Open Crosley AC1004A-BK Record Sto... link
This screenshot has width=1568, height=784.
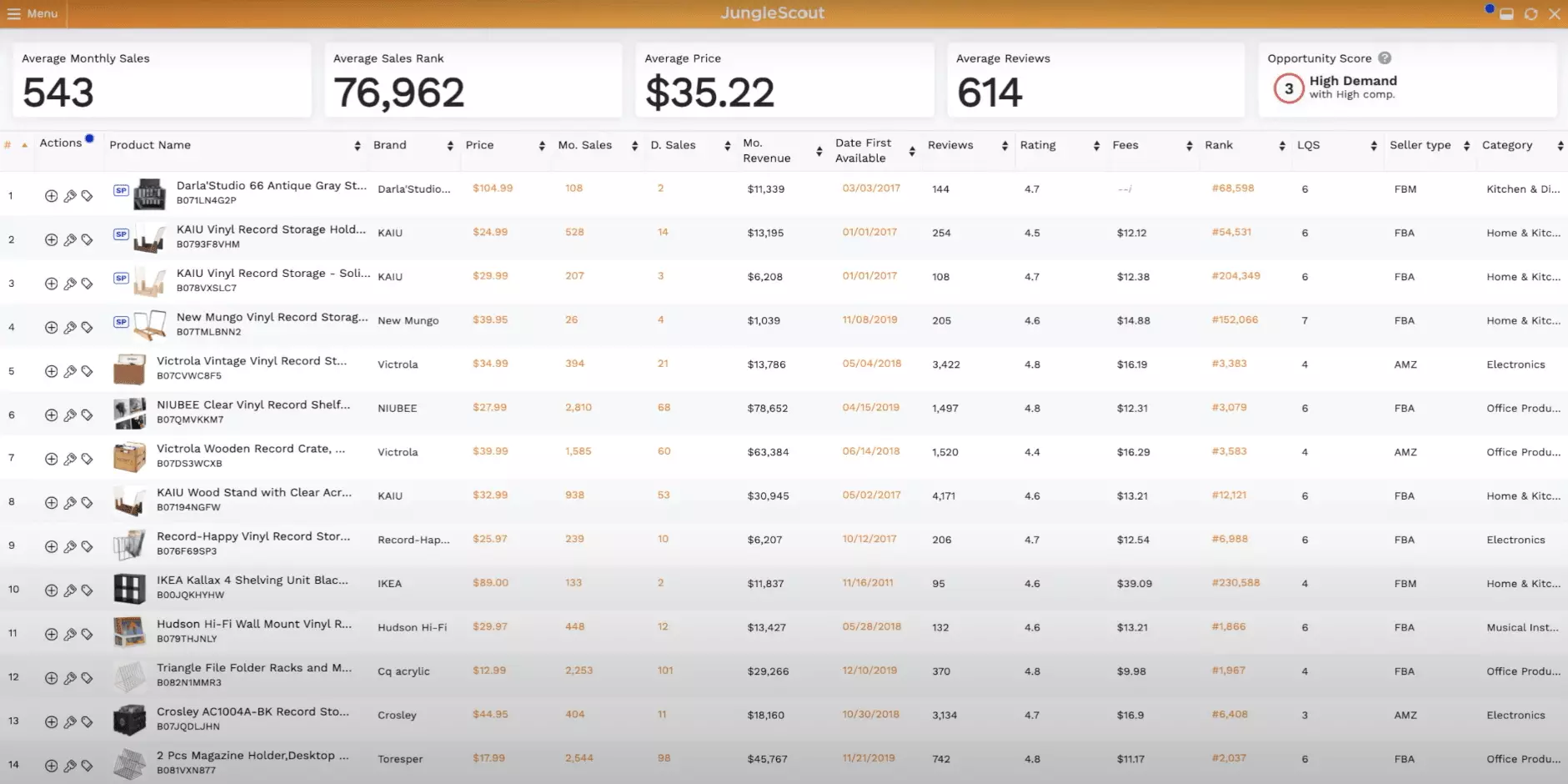(x=253, y=712)
